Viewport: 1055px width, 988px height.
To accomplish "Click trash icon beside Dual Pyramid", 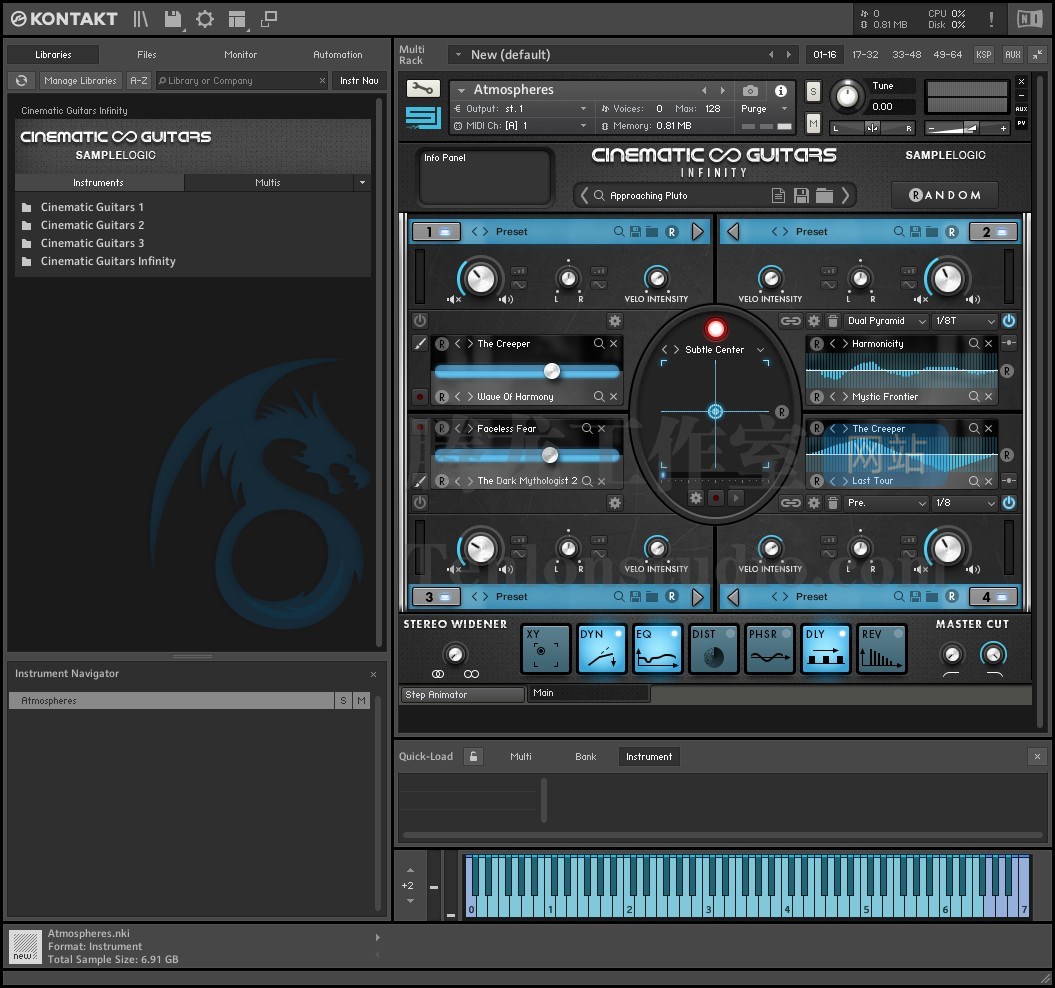I will click(x=832, y=321).
